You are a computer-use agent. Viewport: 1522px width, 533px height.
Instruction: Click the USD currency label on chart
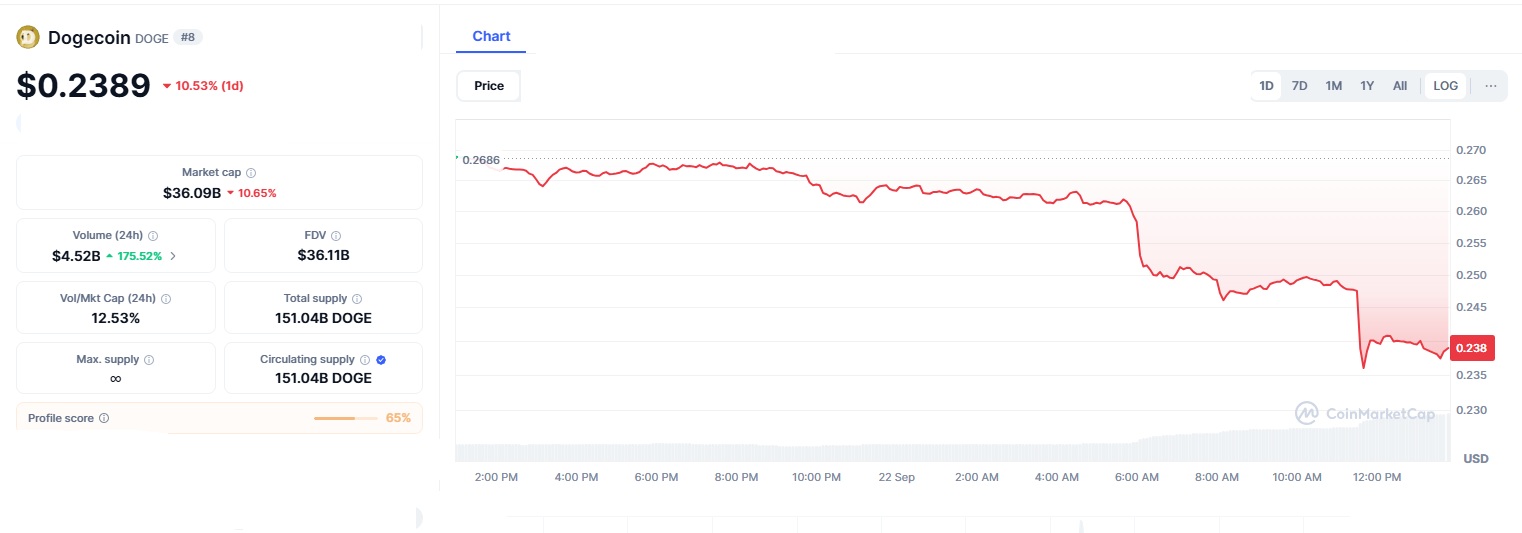point(1476,459)
